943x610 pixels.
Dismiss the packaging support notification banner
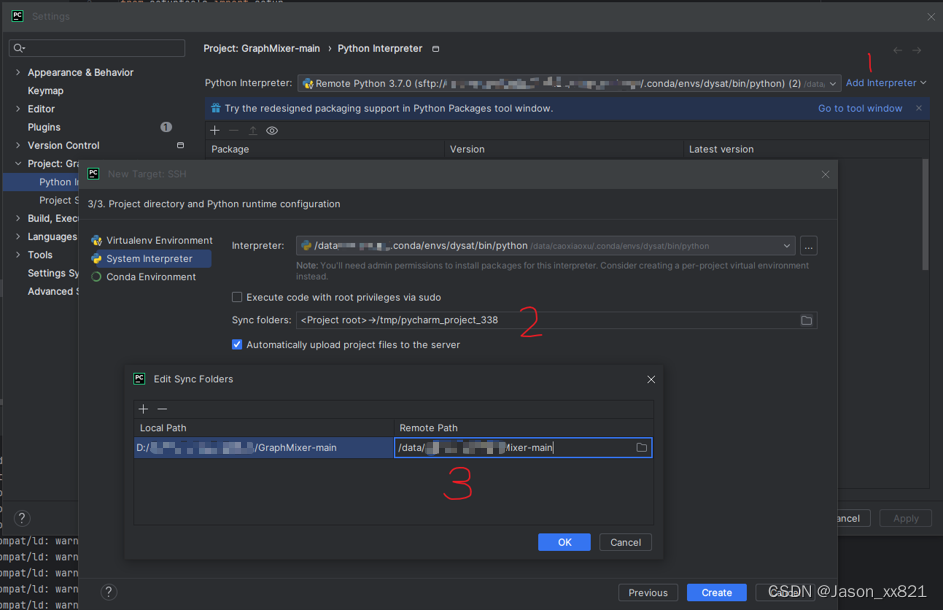(918, 108)
